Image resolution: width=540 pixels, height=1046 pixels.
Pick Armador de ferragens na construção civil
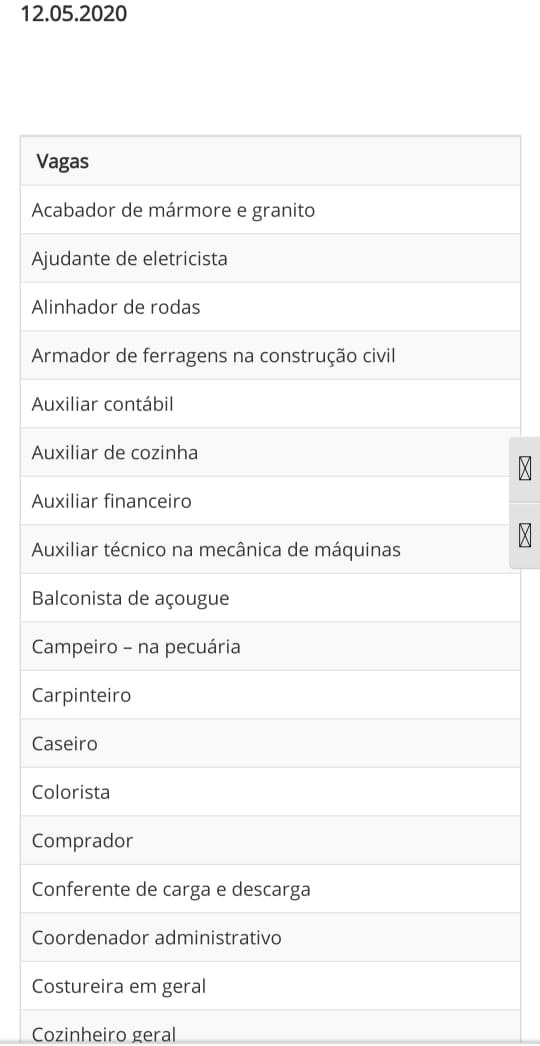click(270, 356)
